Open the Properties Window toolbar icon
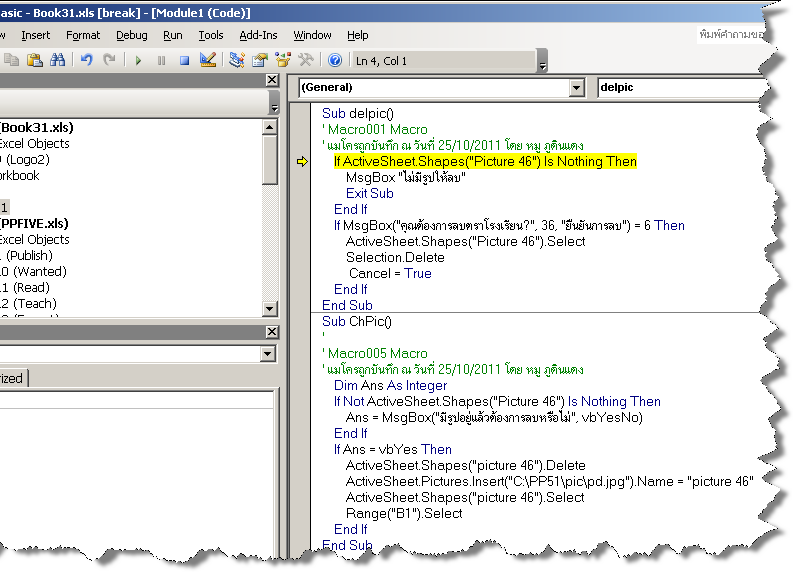This screenshot has width=793, height=572. click(260, 61)
